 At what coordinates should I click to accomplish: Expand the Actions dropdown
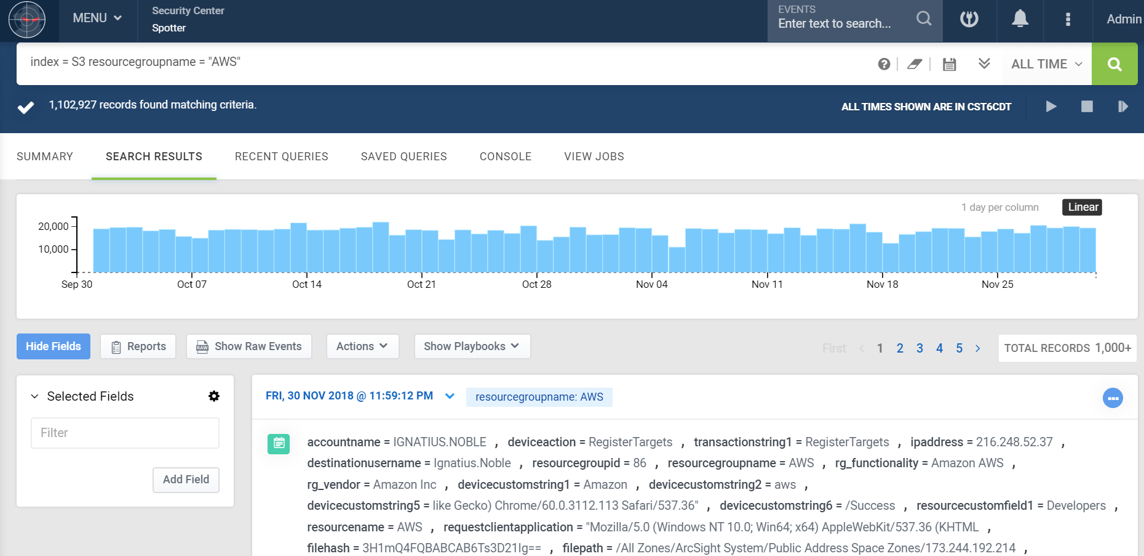coord(361,346)
